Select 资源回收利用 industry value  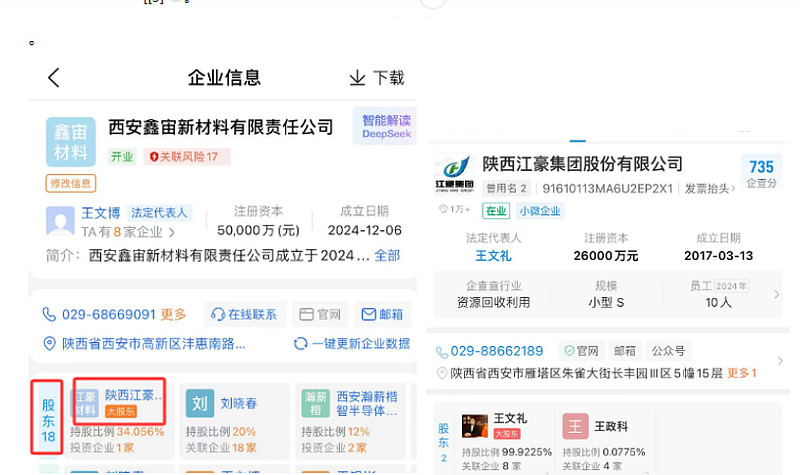coord(493,303)
